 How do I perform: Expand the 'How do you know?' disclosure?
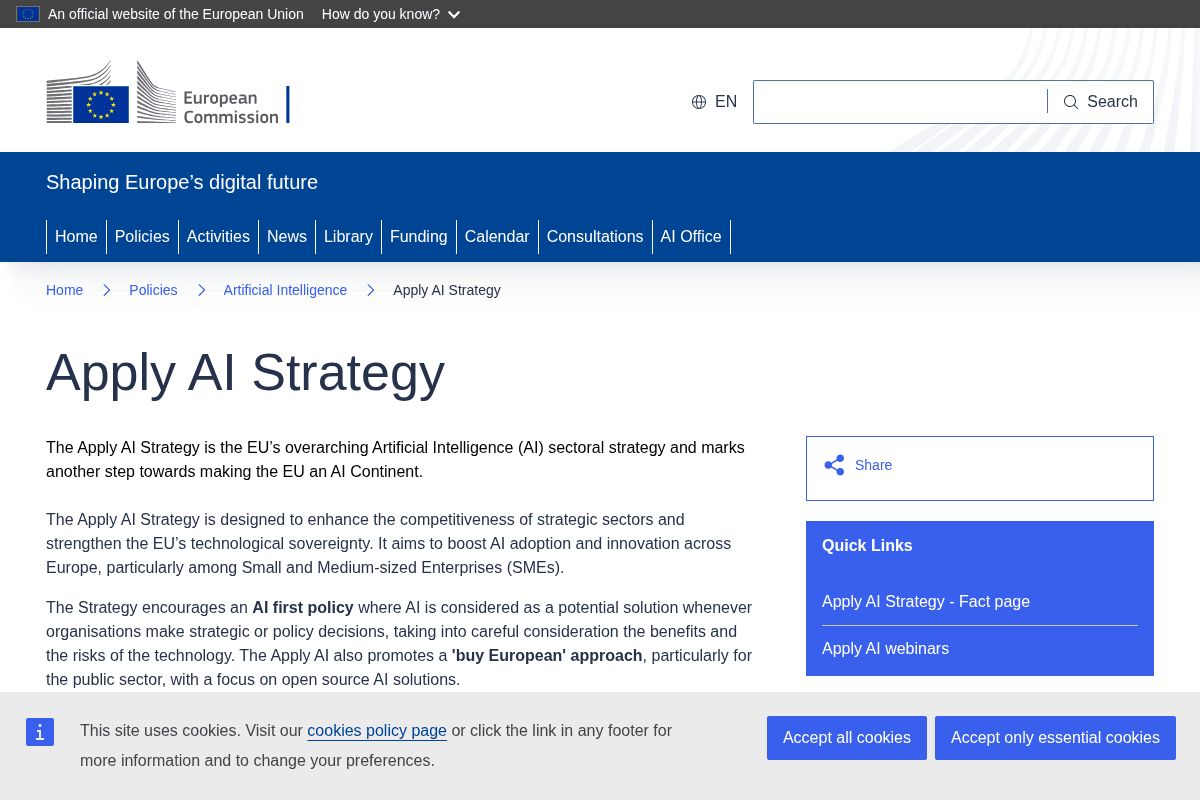tap(390, 14)
